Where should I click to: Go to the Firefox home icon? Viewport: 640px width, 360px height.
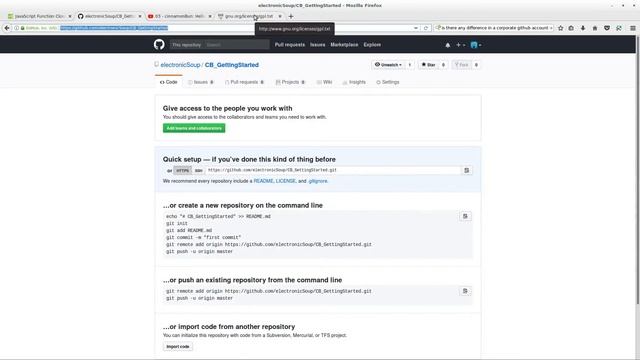[x=595, y=28]
